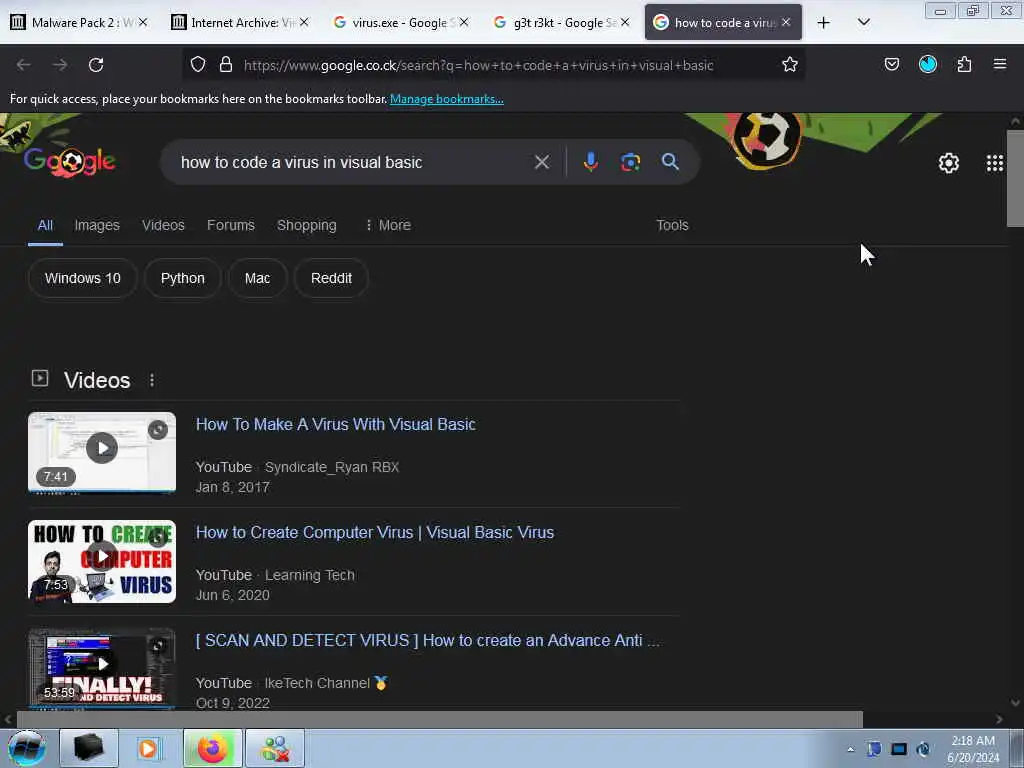Select the Shopping search tab

point(306,225)
